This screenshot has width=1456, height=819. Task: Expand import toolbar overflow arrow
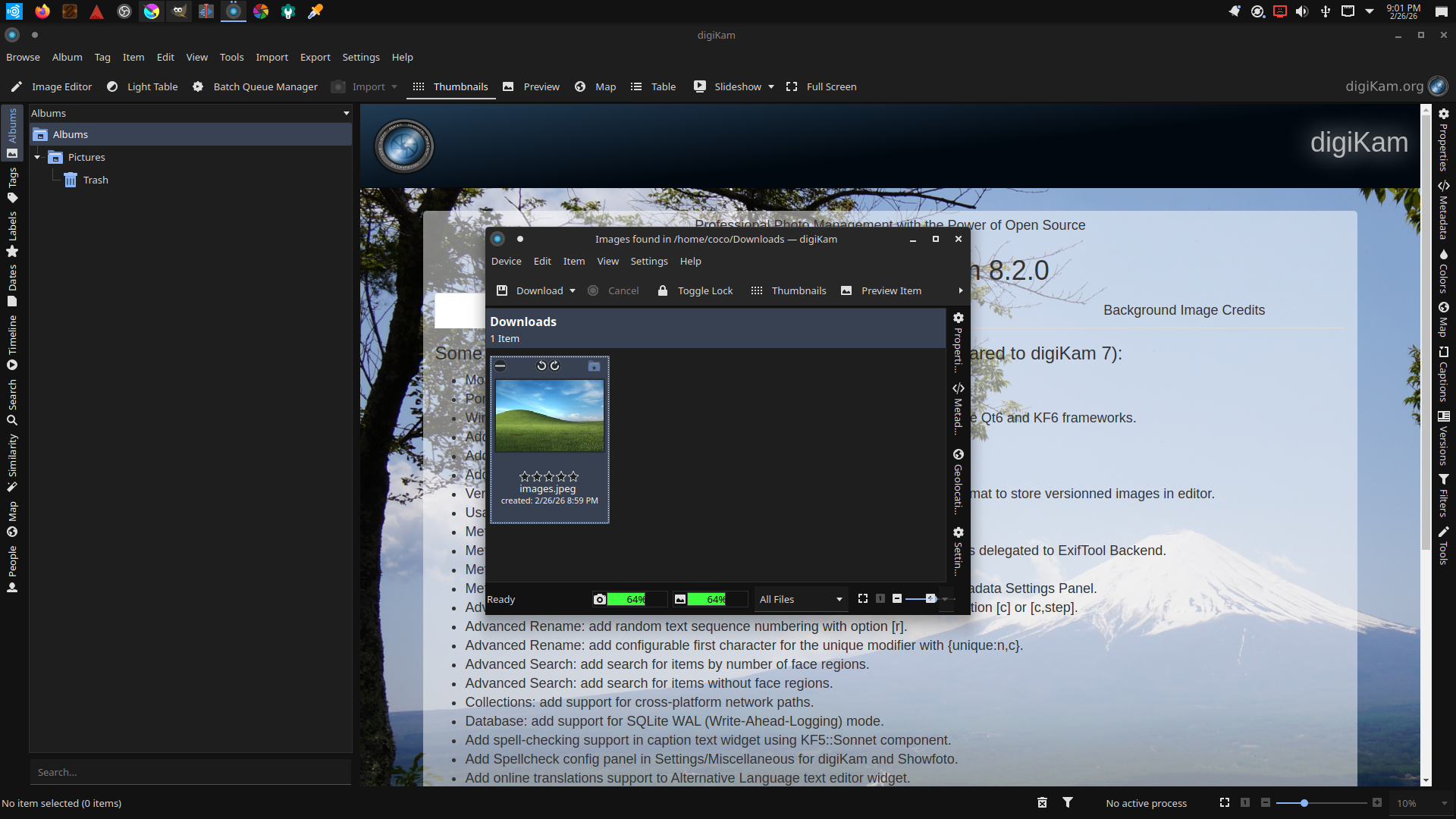click(x=961, y=291)
